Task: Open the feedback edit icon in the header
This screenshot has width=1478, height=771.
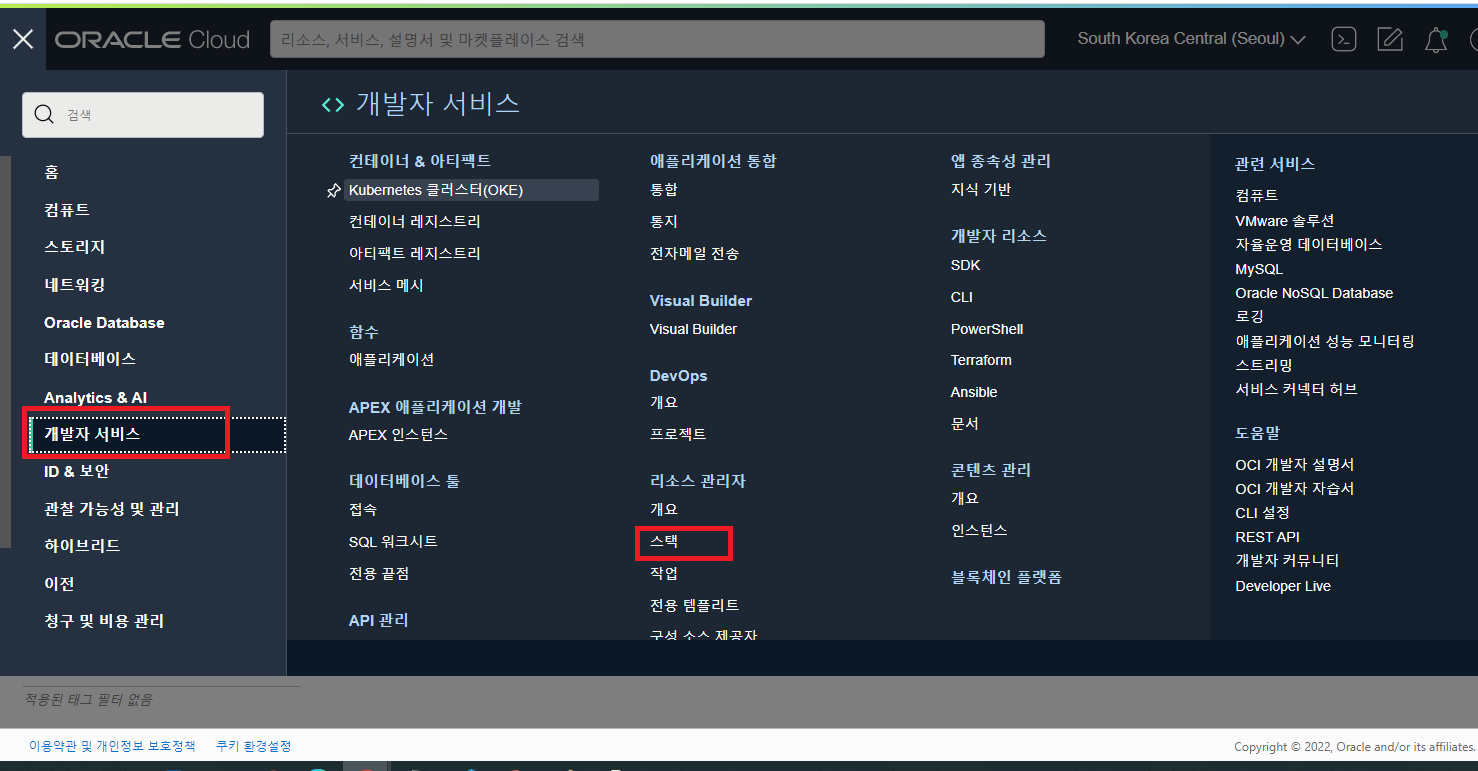Action: [1390, 39]
